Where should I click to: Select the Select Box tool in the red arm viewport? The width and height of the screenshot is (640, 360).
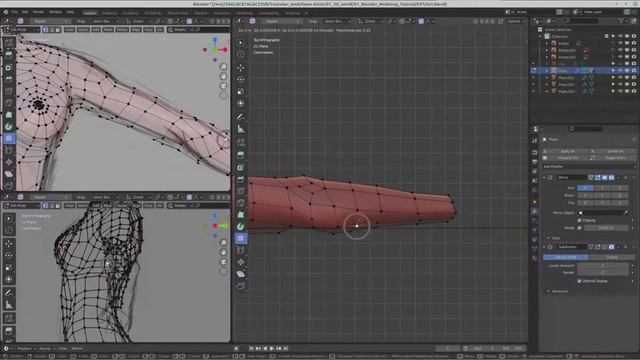click(241, 43)
